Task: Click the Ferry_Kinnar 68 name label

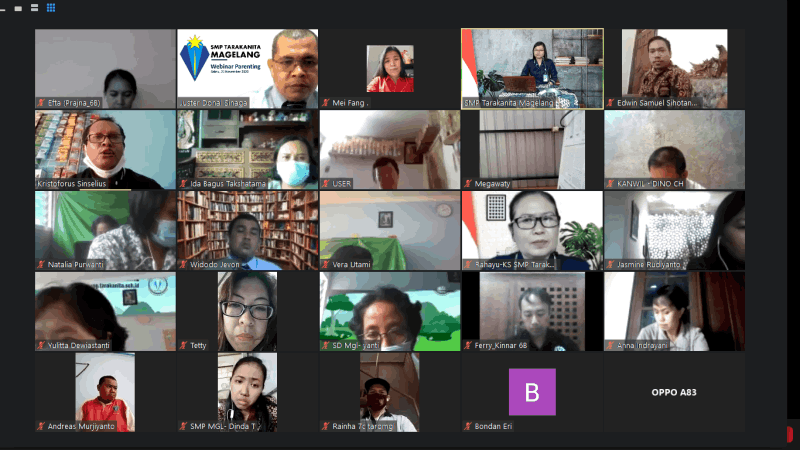Action: click(x=501, y=345)
